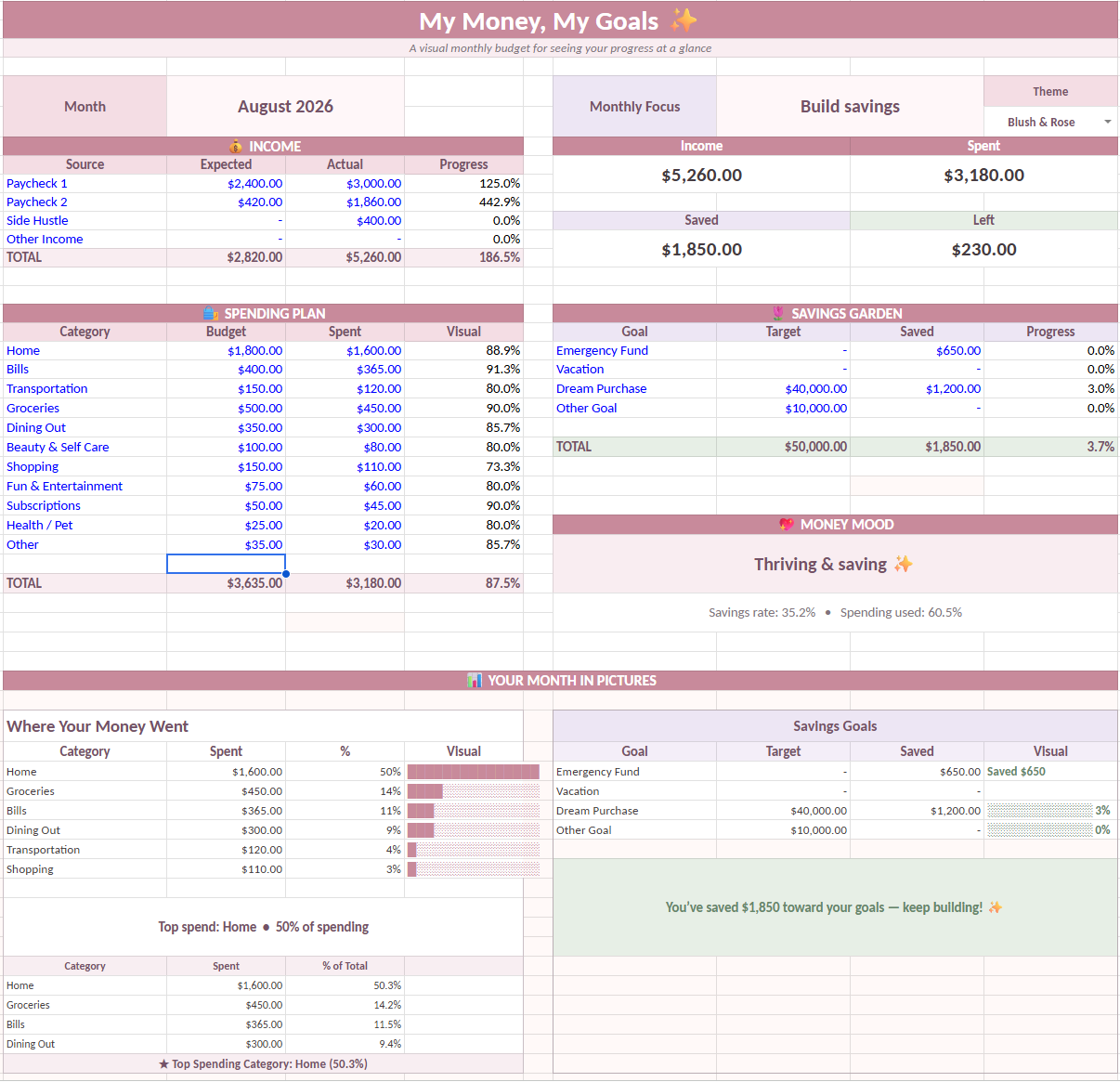1120x1082 pixels.
Task: Click Groceries 14.2% of total value
Action: point(345,1005)
